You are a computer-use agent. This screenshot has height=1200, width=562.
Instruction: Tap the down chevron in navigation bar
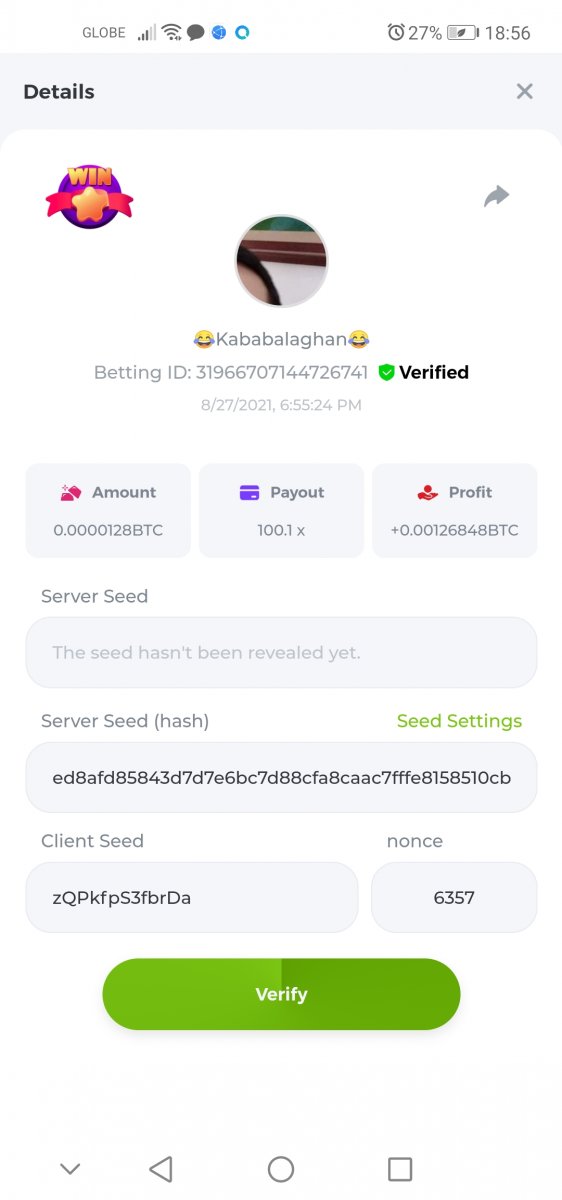tap(70, 1169)
